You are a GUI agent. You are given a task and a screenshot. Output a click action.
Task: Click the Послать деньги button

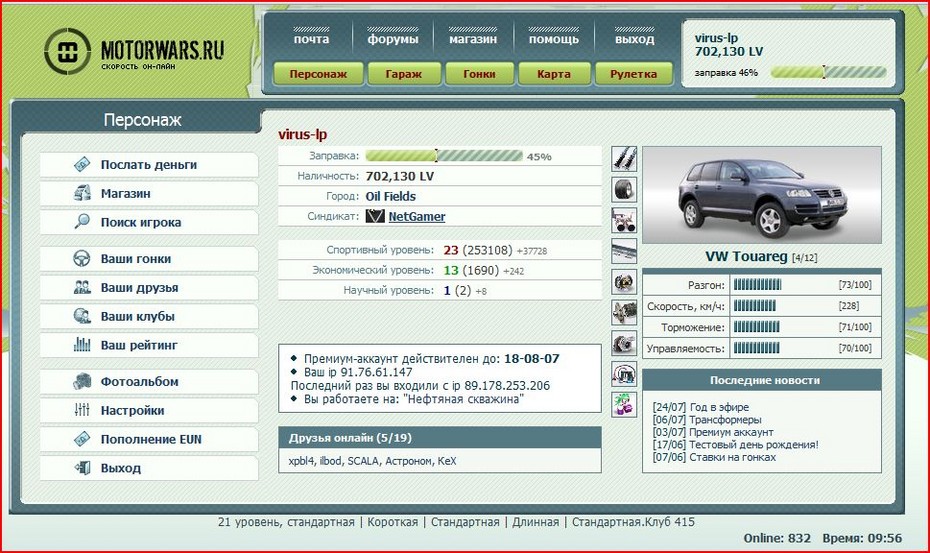coord(148,165)
